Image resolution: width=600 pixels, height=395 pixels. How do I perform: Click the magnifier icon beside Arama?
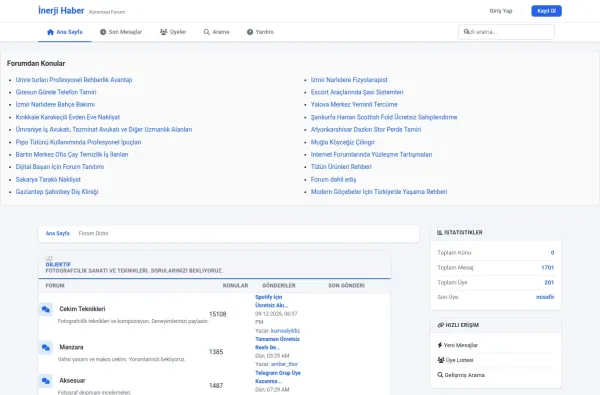207,32
